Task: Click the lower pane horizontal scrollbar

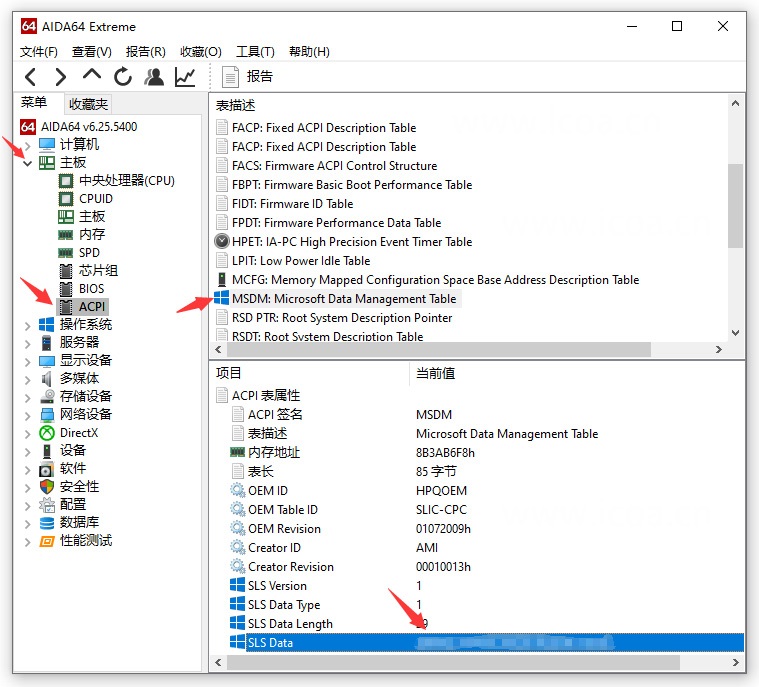Action: 454,662
